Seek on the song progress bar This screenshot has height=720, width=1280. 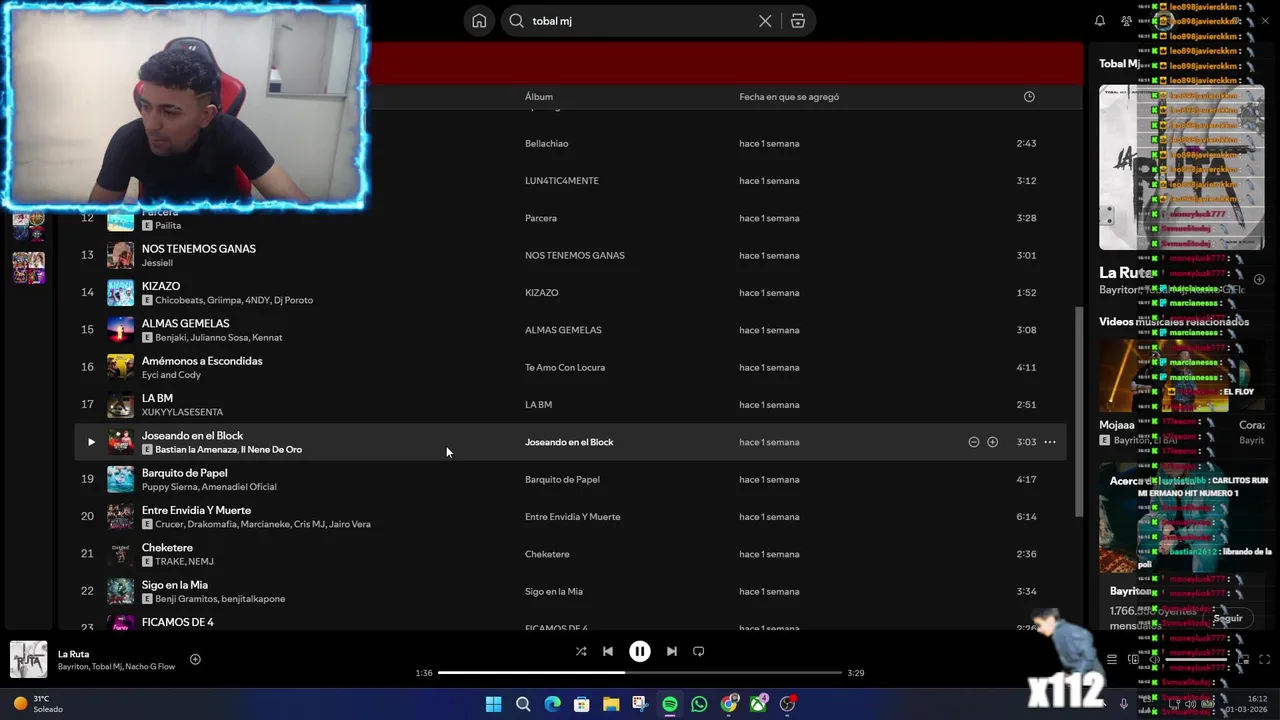640,673
